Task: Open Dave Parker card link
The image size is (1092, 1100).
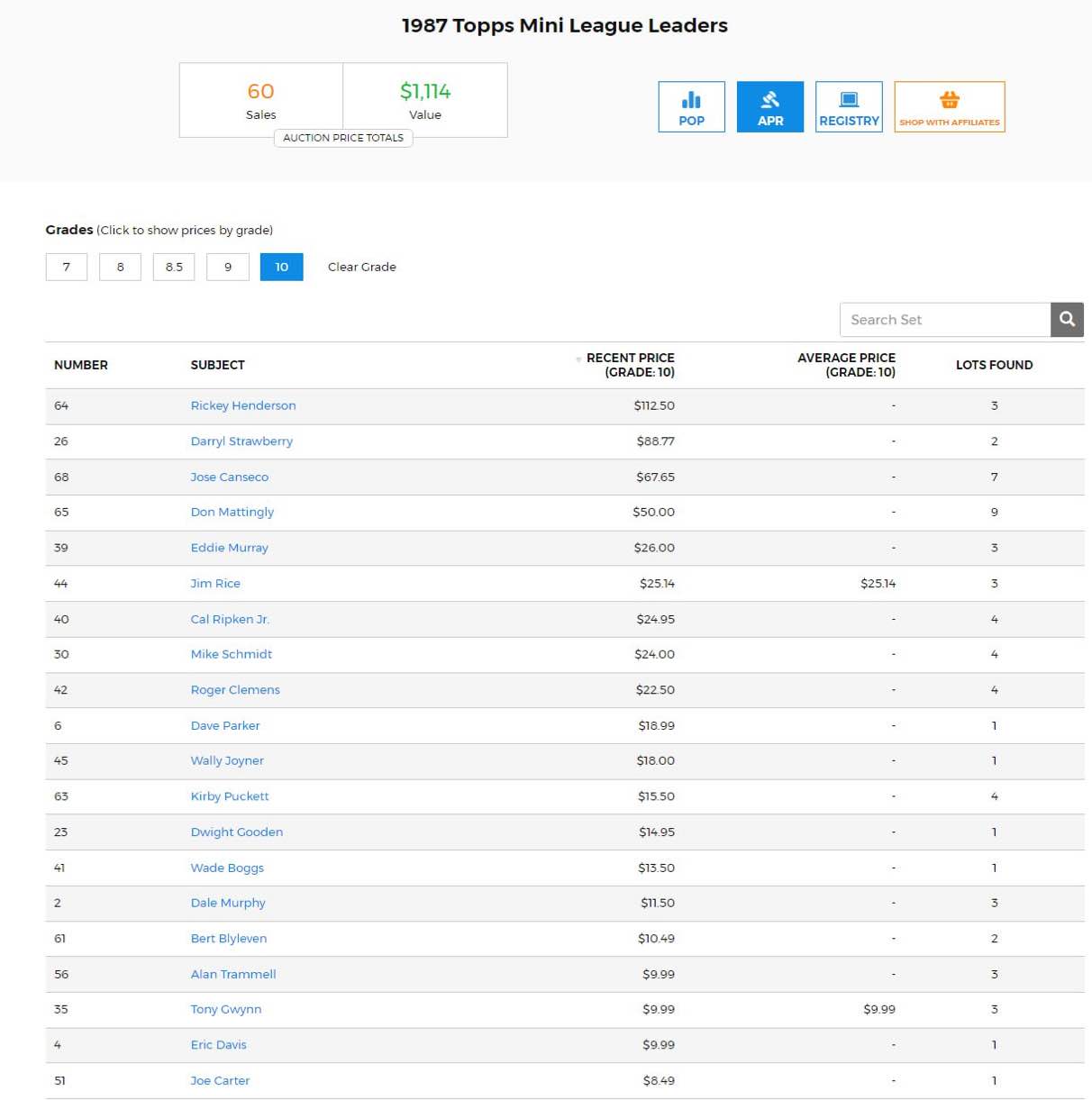Action: click(225, 725)
